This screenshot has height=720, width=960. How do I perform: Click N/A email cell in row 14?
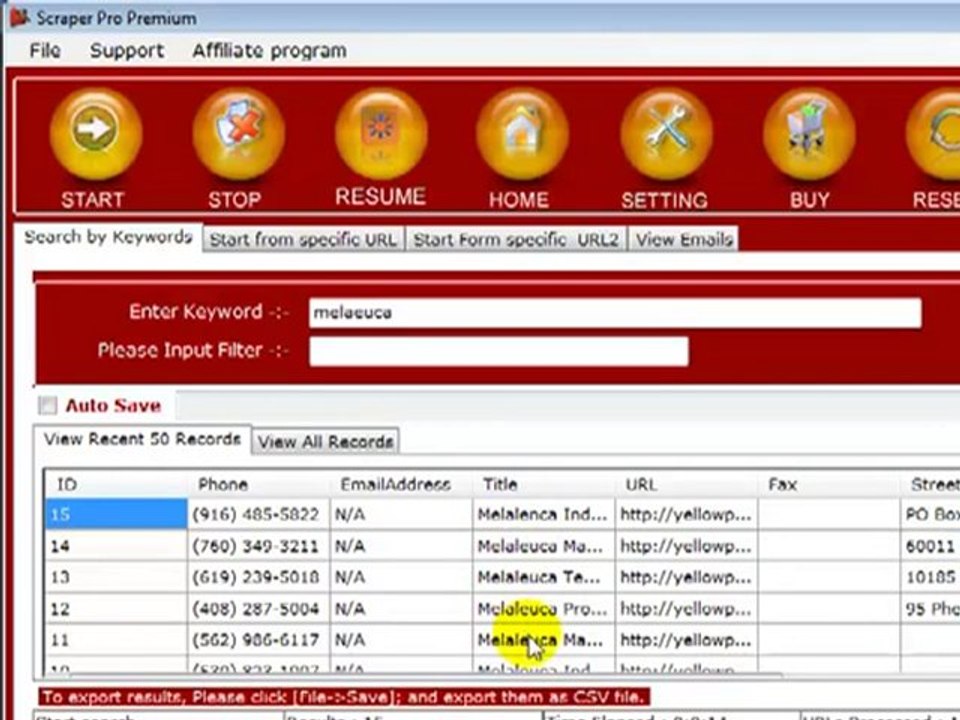pyautogui.click(x=401, y=546)
